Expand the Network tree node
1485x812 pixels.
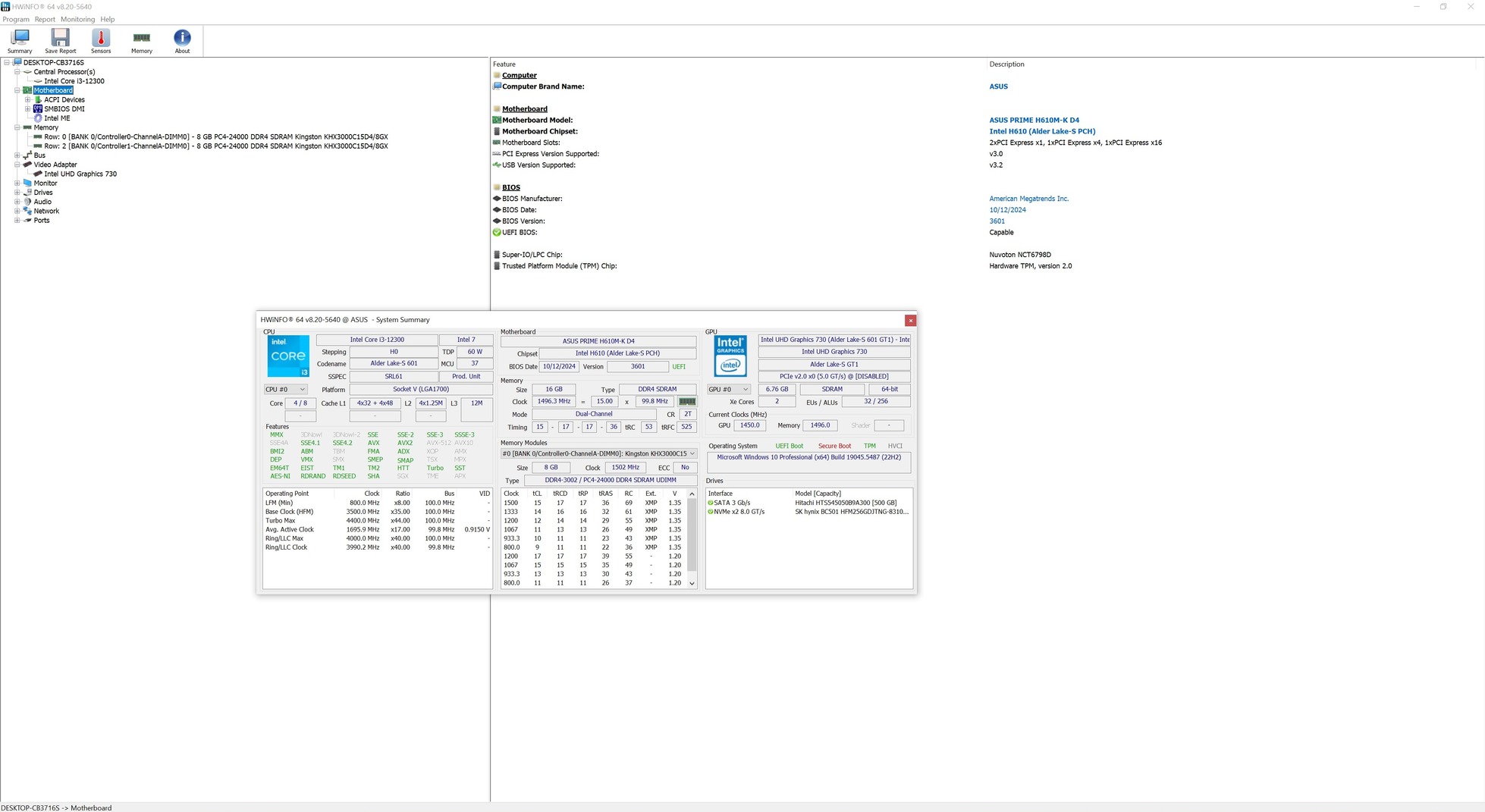[17, 211]
